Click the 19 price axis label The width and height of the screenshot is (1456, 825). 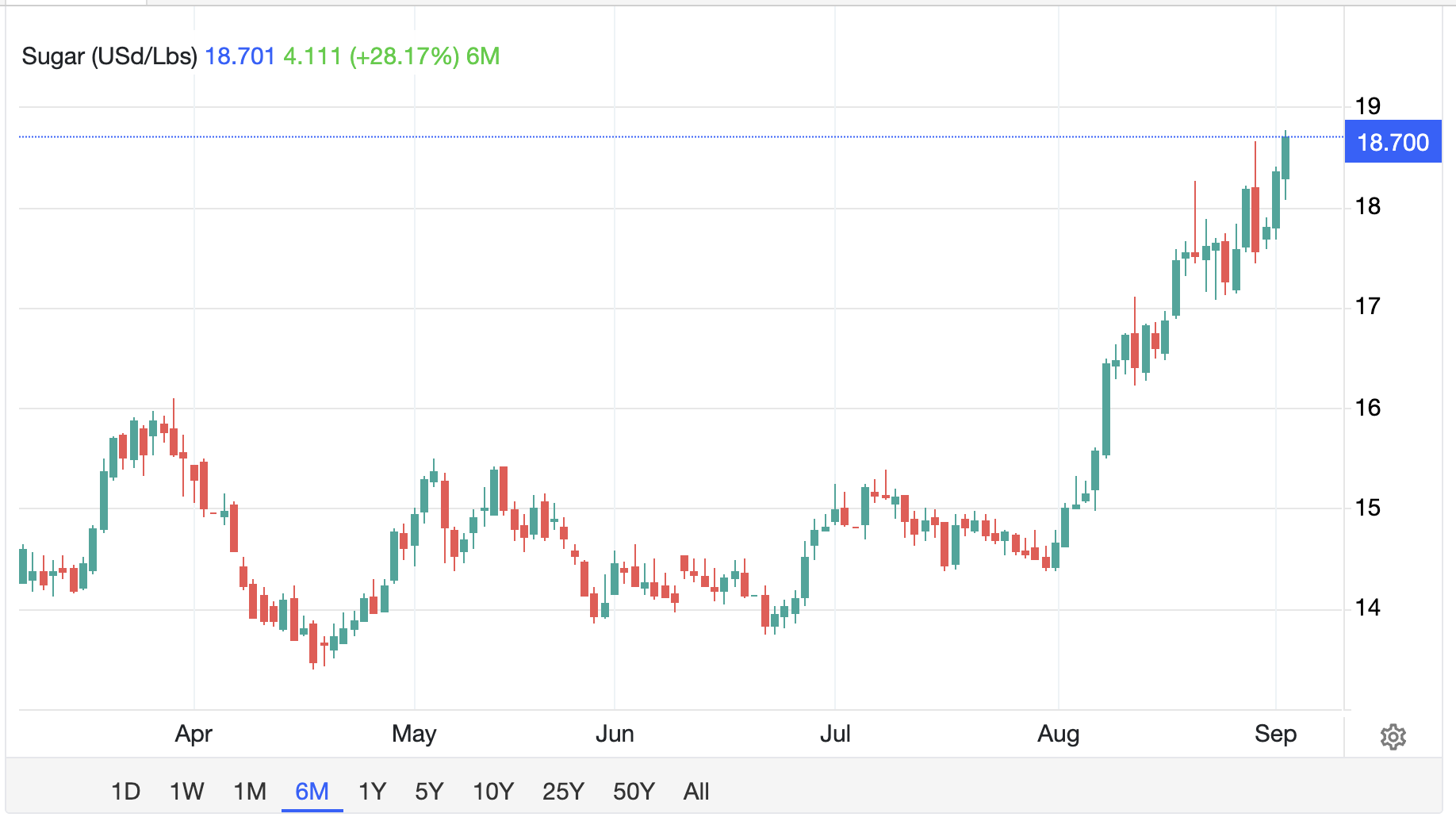[x=1368, y=106]
